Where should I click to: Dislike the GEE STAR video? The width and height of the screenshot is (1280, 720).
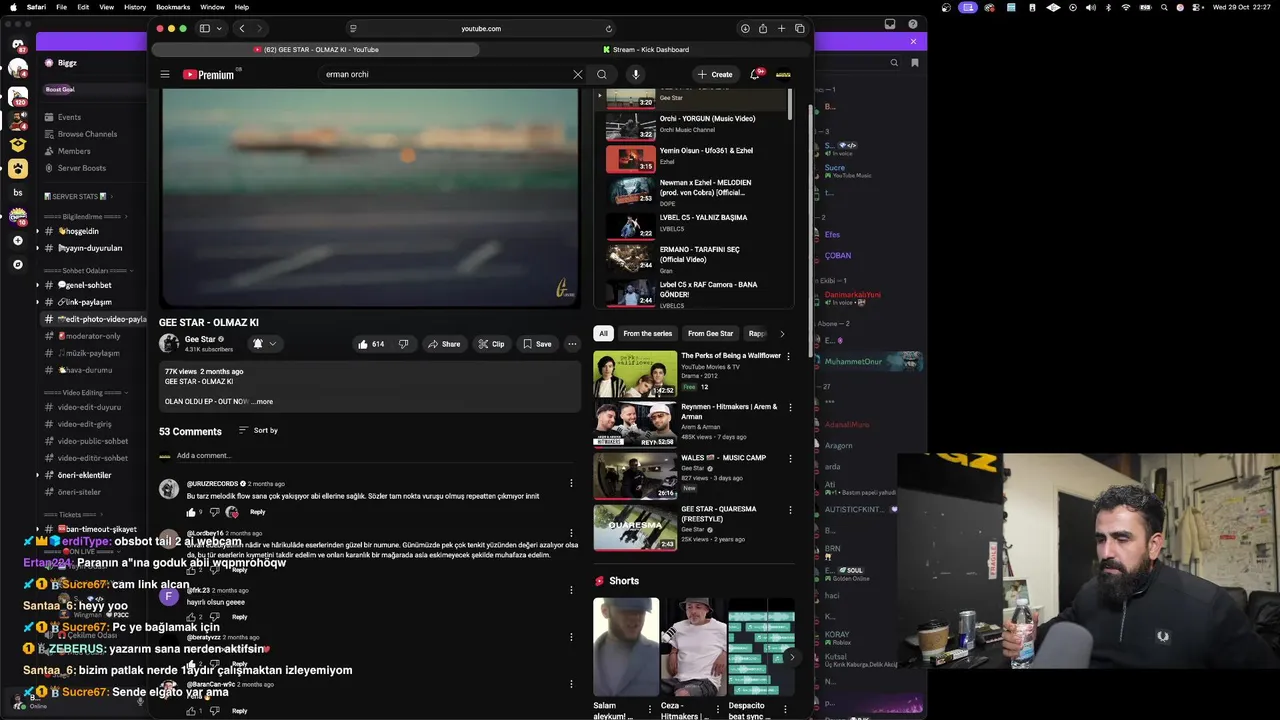tap(403, 344)
